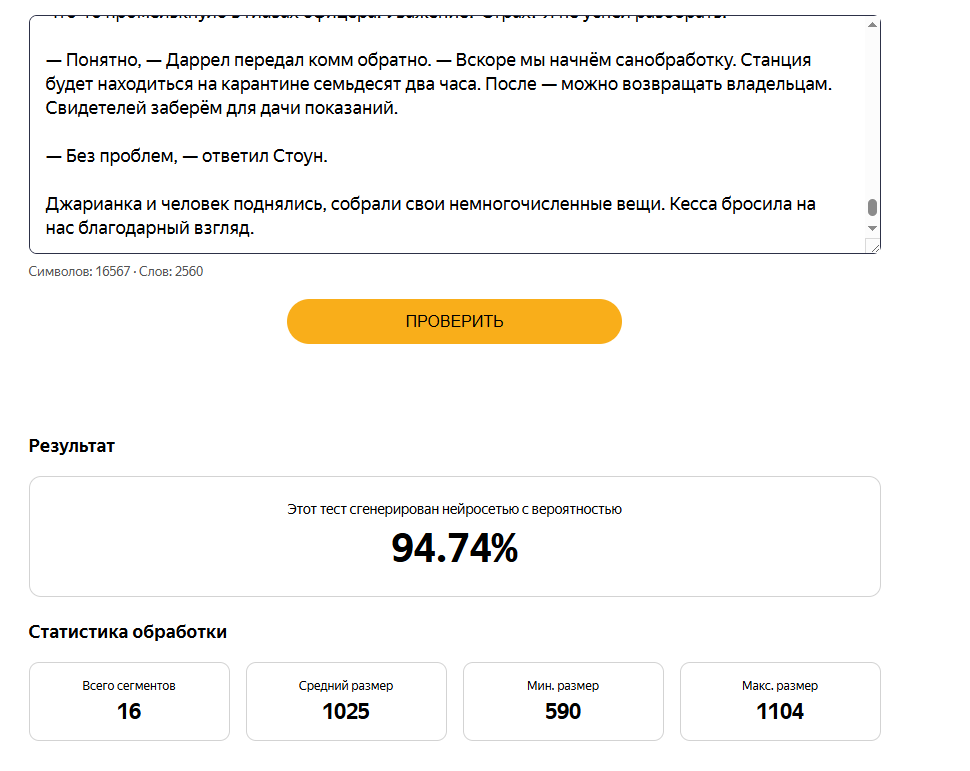Click the 'Статистика обработки' heading
Screen dimensions: 970x771
tap(127, 632)
